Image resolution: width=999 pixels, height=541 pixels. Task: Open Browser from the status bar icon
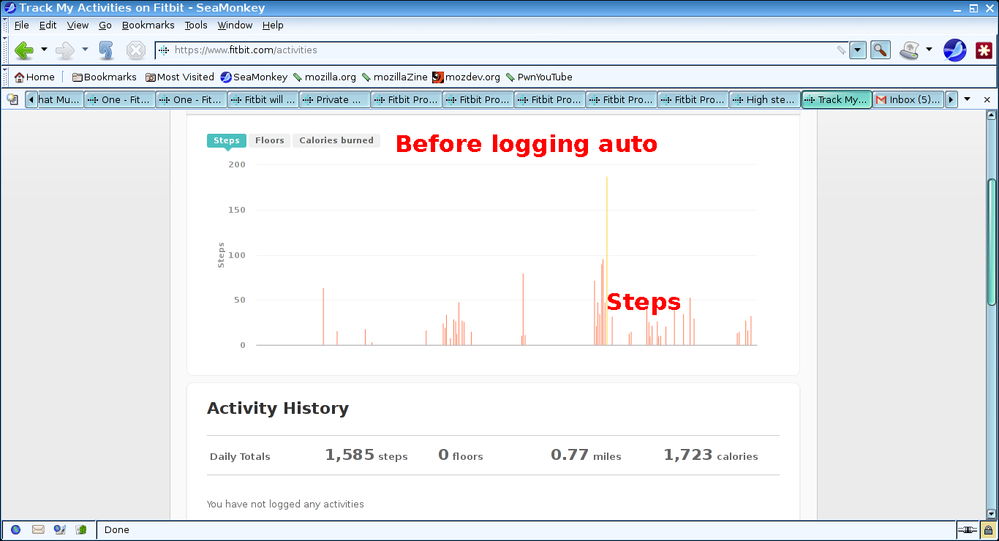click(x=16, y=530)
